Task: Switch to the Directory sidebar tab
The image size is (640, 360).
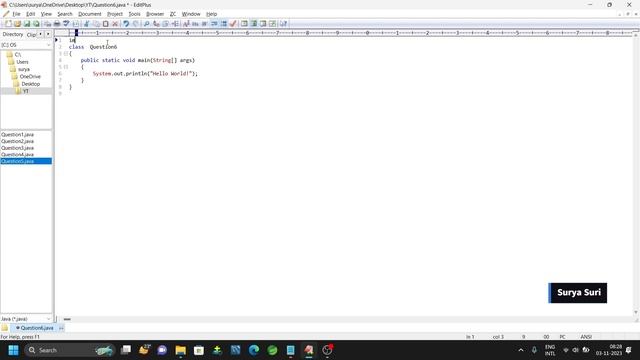Action: [x=13, y=34]
